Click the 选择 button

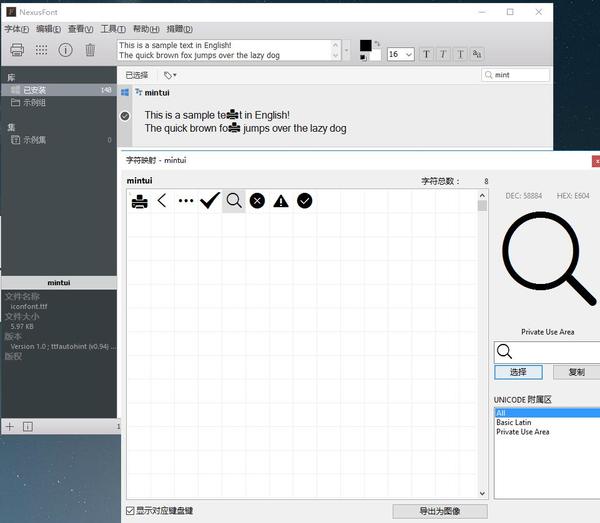[x=518, y=372]
